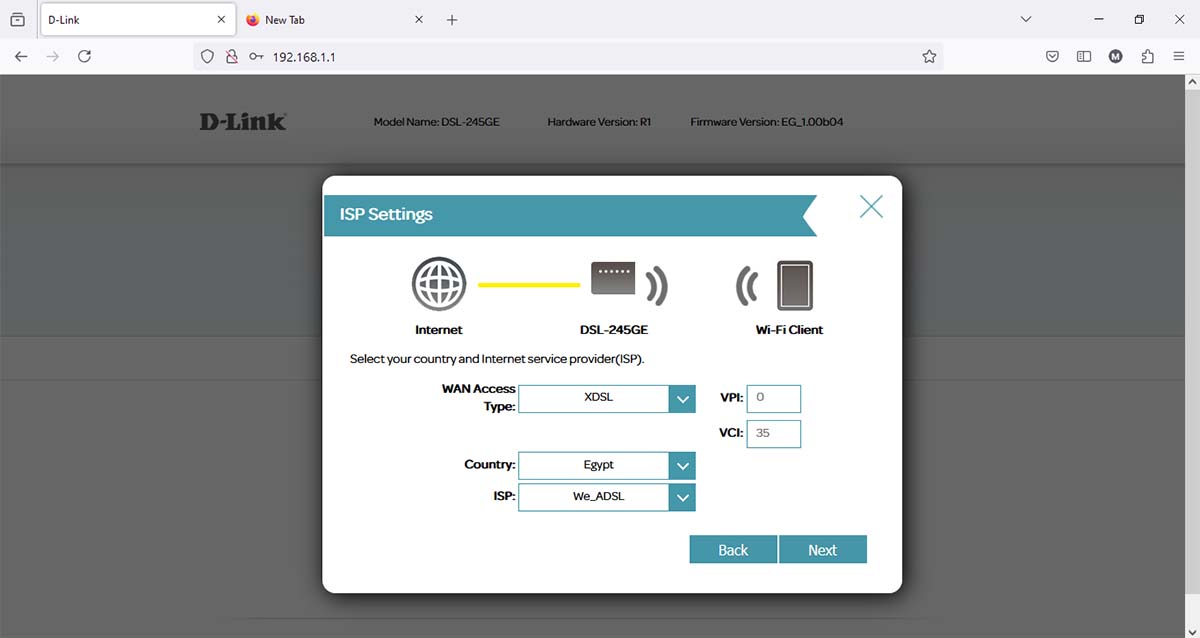Maximize or restore the browser window

1139,20
